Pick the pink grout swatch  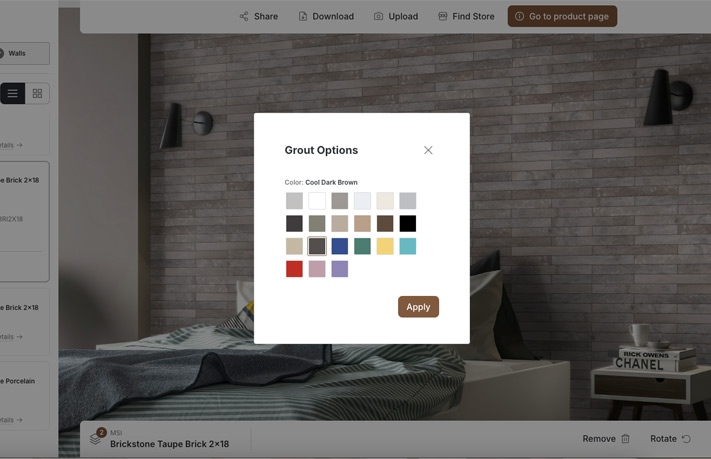click(x=317, y=269)
